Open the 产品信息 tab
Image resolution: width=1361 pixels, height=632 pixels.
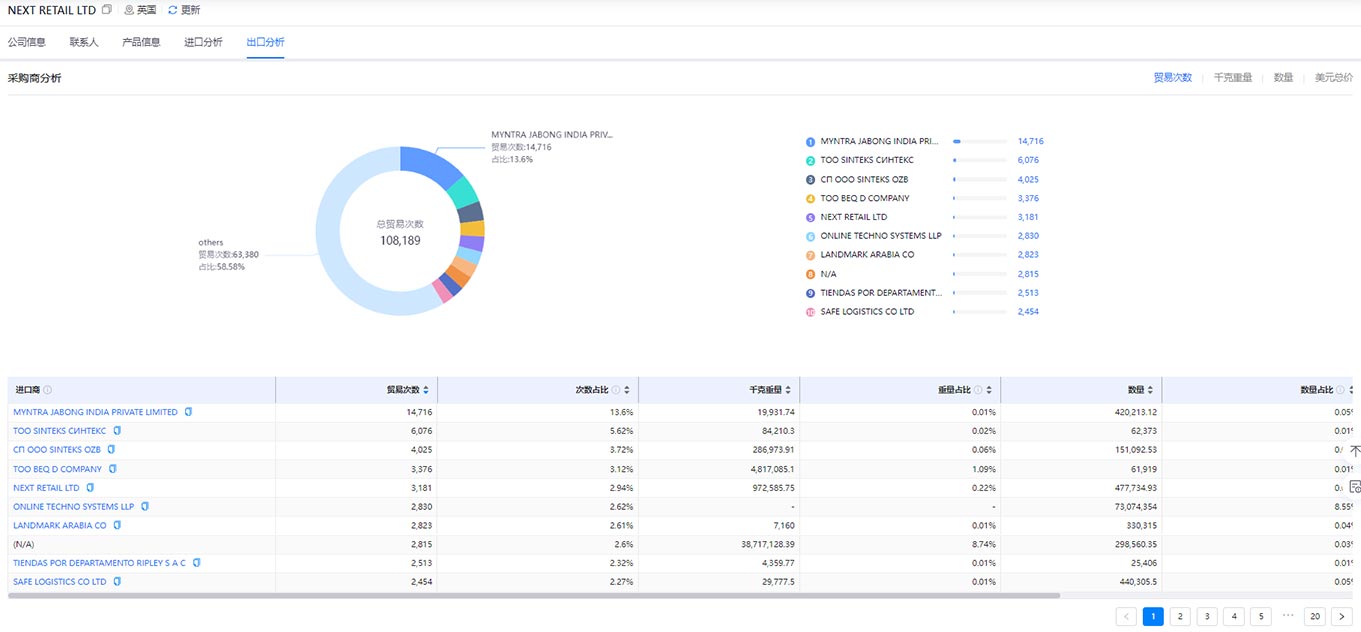pyautogui.click(x=141, y=42)
